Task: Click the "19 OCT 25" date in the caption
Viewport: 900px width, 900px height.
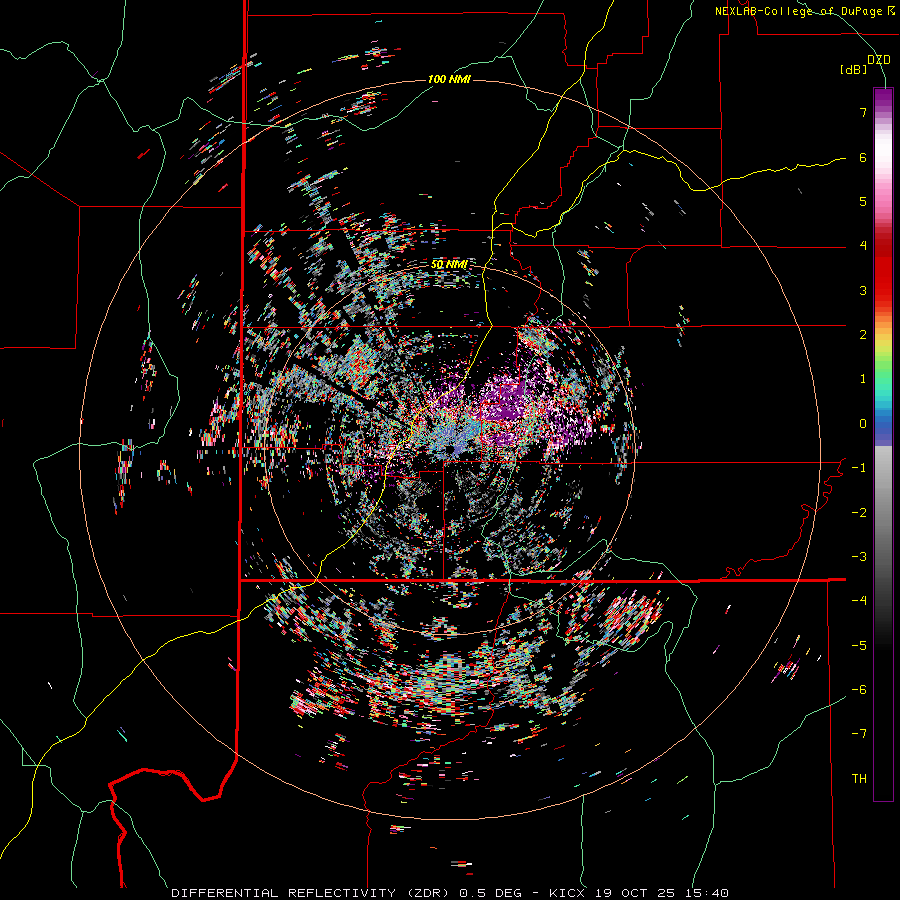Action: (638, 893)
